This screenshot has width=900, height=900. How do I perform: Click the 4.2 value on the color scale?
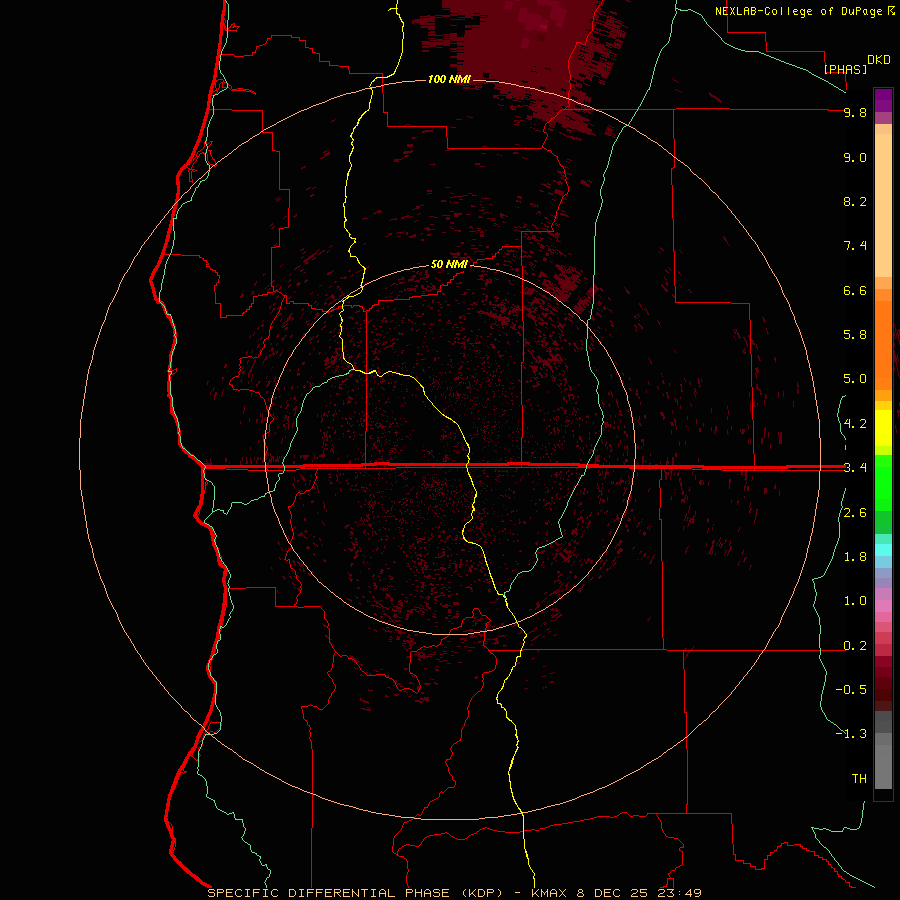855,424
